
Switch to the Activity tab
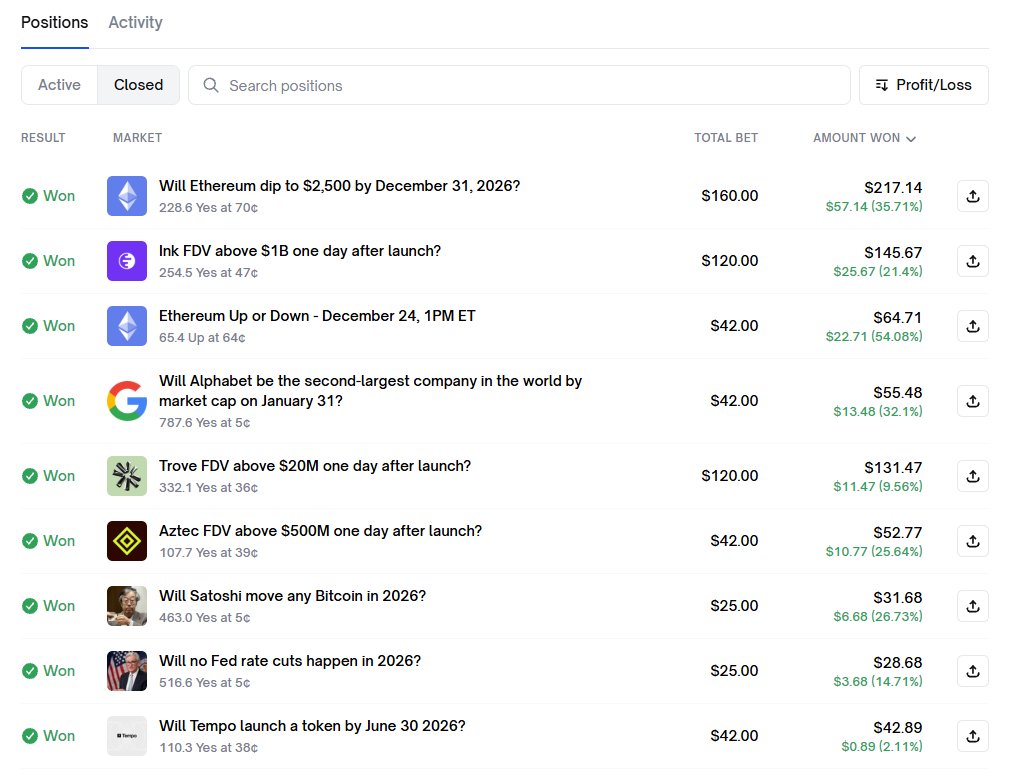click(x=135, y=23)
